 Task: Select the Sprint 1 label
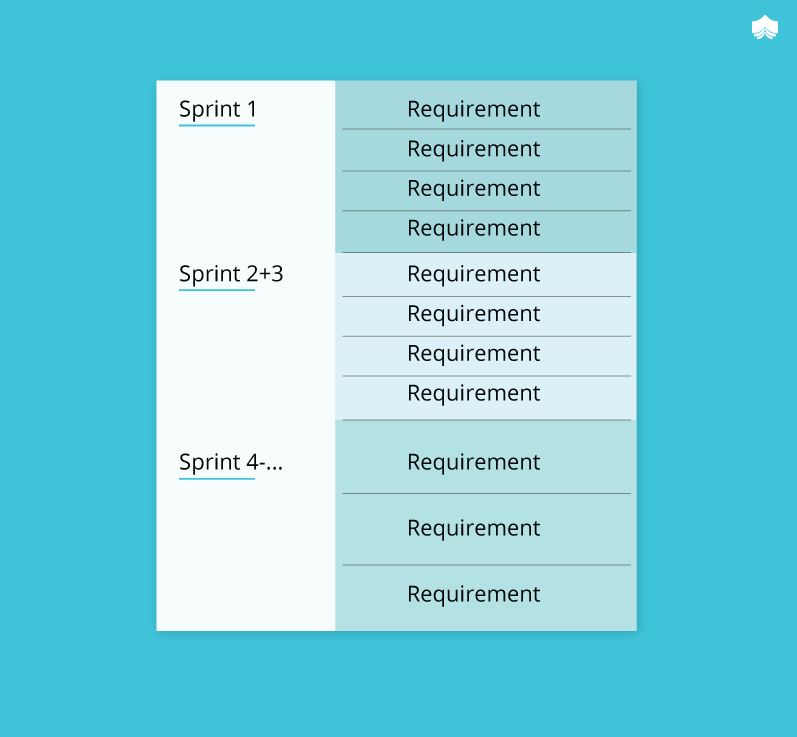click(x=218, y=109)
